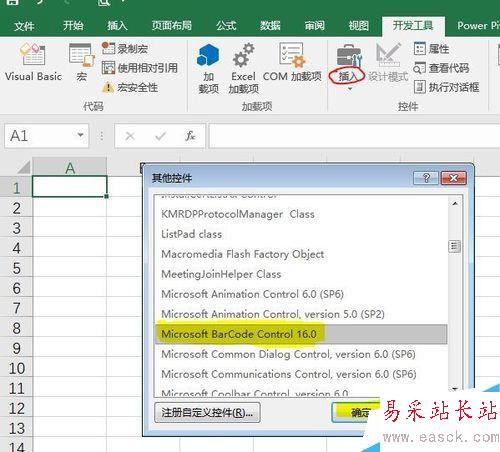Click the list scrollbar down arrow
The height and width of the screenshot is (452, 500).
(455, 389)
